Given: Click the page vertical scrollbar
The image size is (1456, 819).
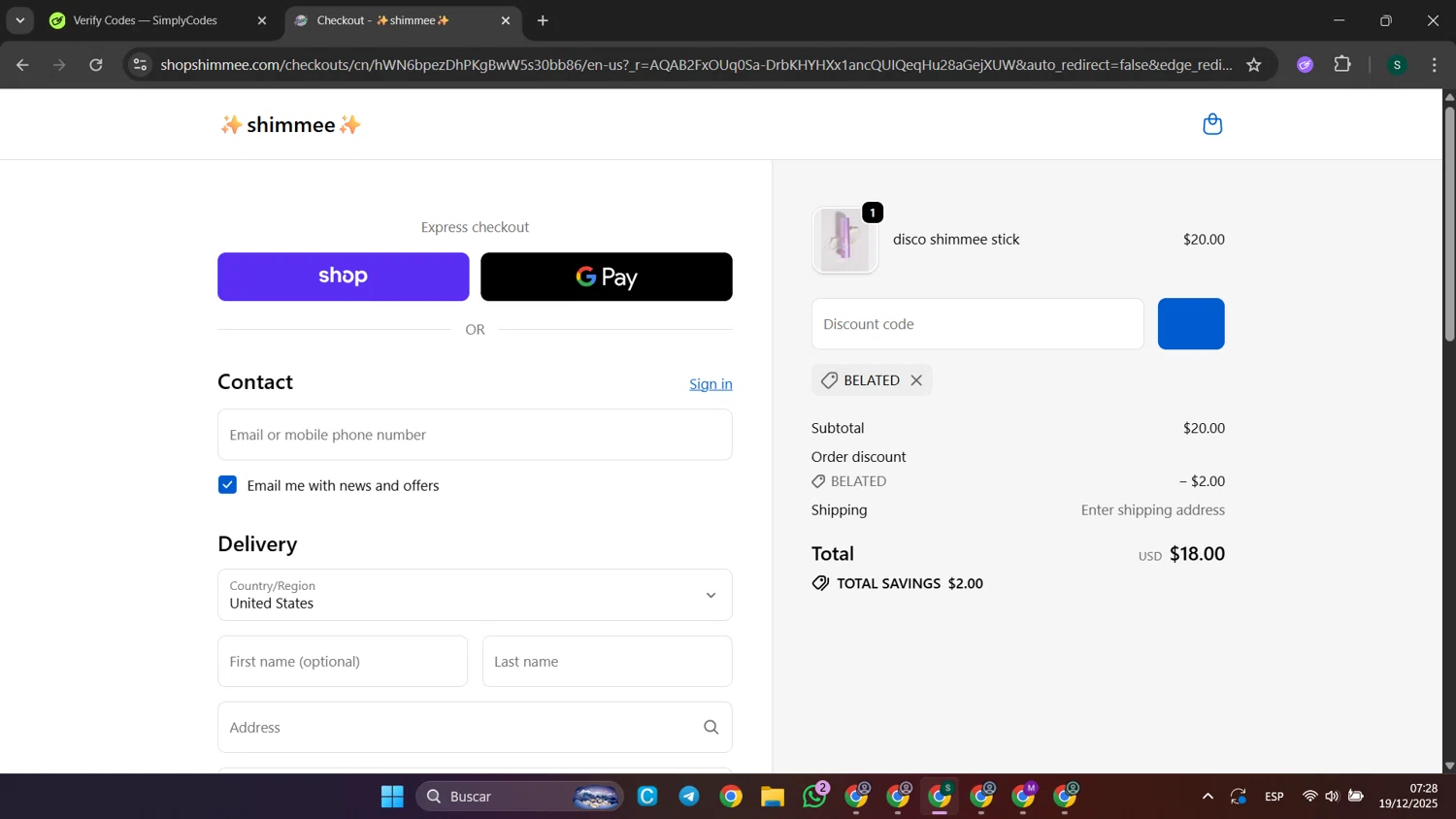Looking at the screenshot, I should pos(1449,223).
